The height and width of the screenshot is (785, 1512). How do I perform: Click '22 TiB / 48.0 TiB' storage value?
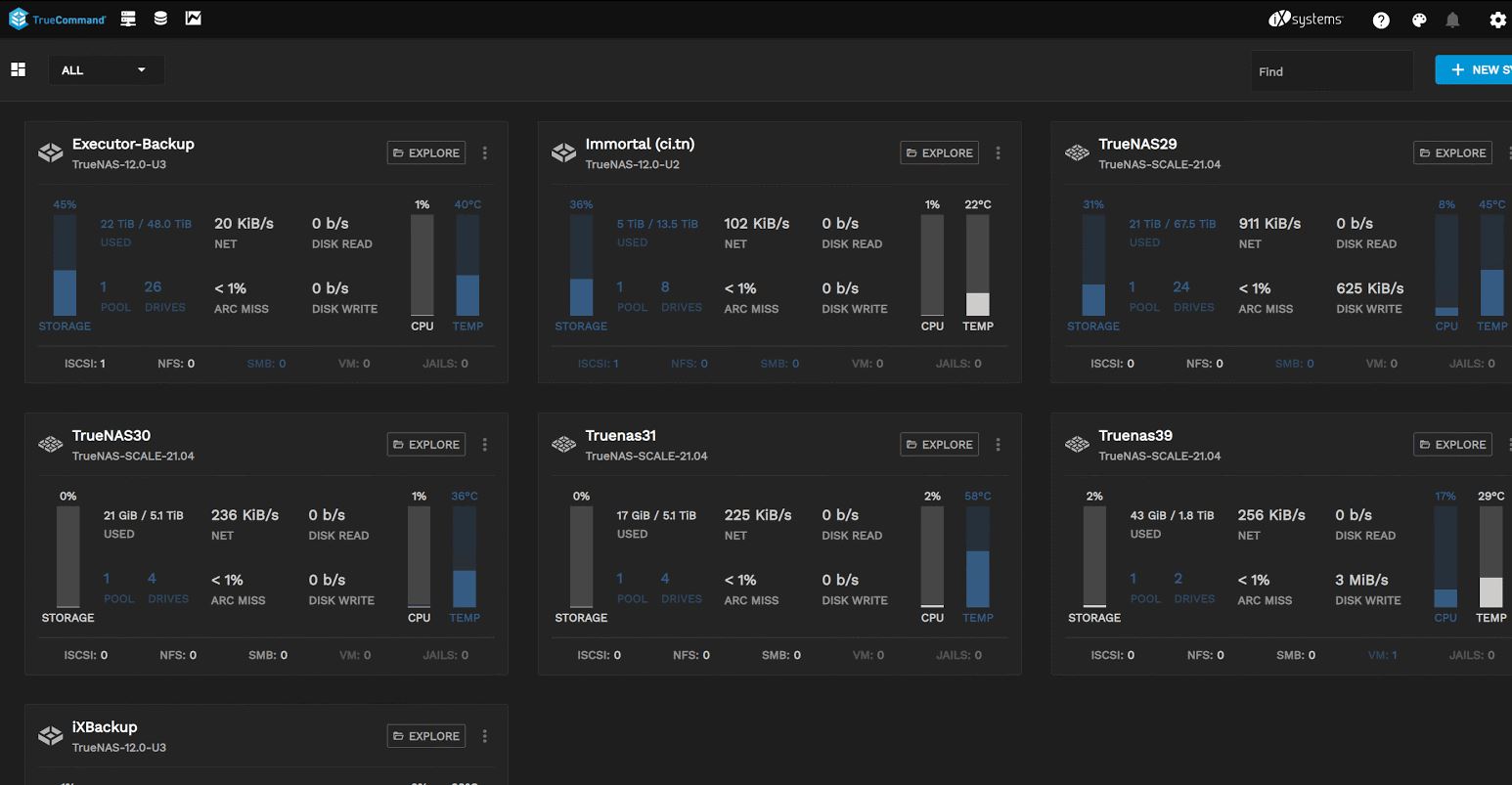point(147,224)
